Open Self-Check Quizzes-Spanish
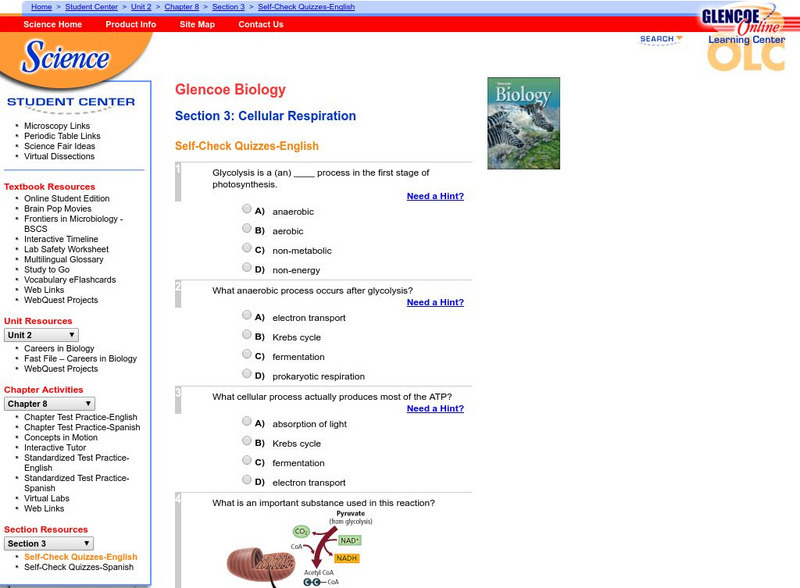This screenshot has width=800, height=588. [x=79, y=567]
